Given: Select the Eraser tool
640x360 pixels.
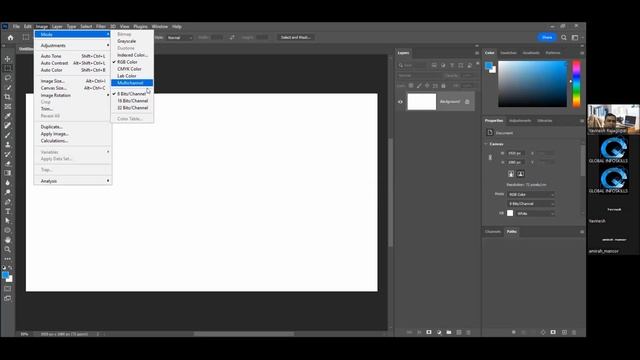Looking at the screenshot, I should pos(8,164).
